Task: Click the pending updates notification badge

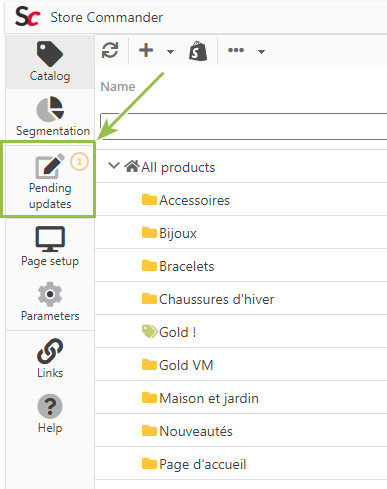Action: (79, 162)
